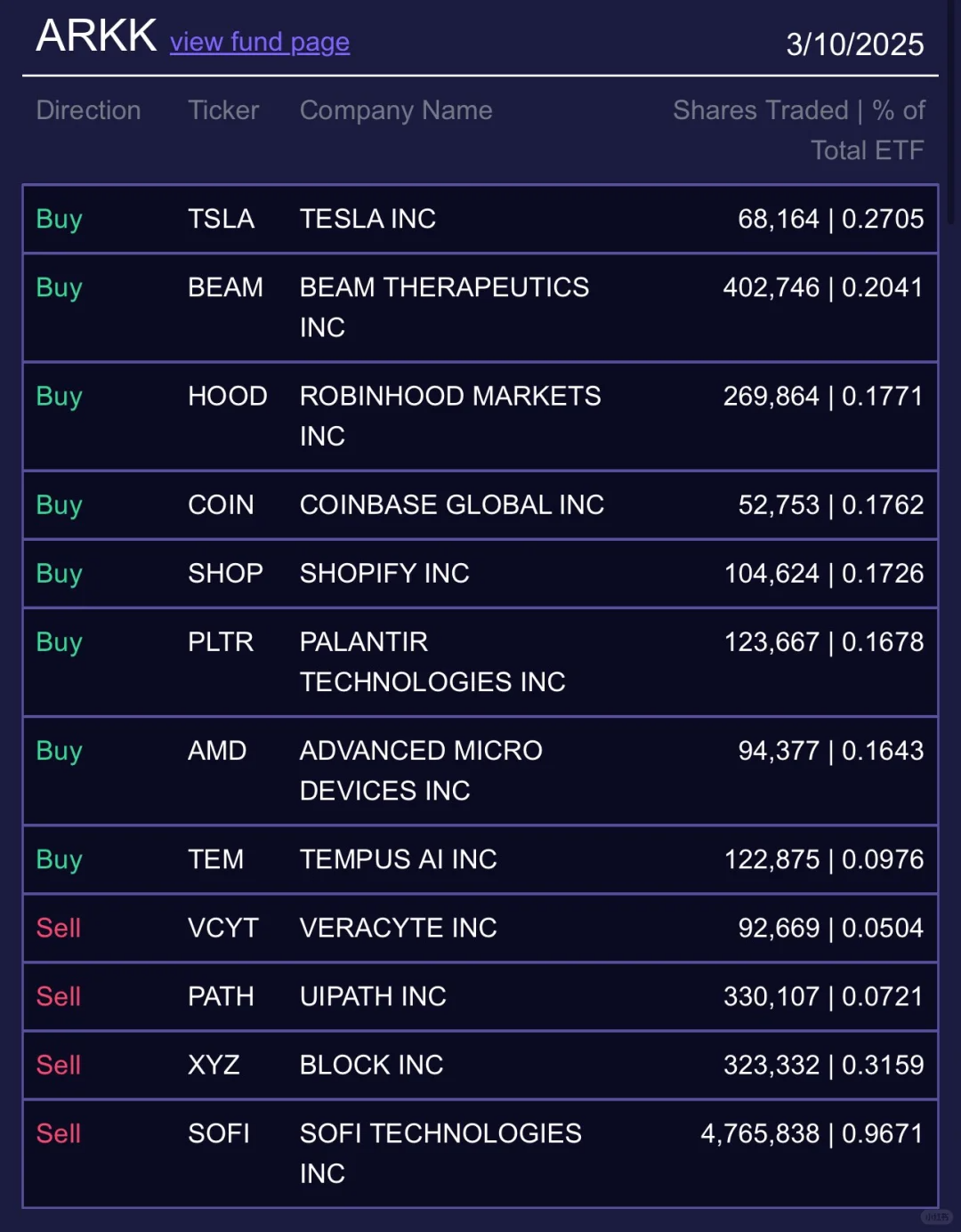Click the PLTR ticker symbol
The image size is (961, 1232).
(x=221, y=641)
